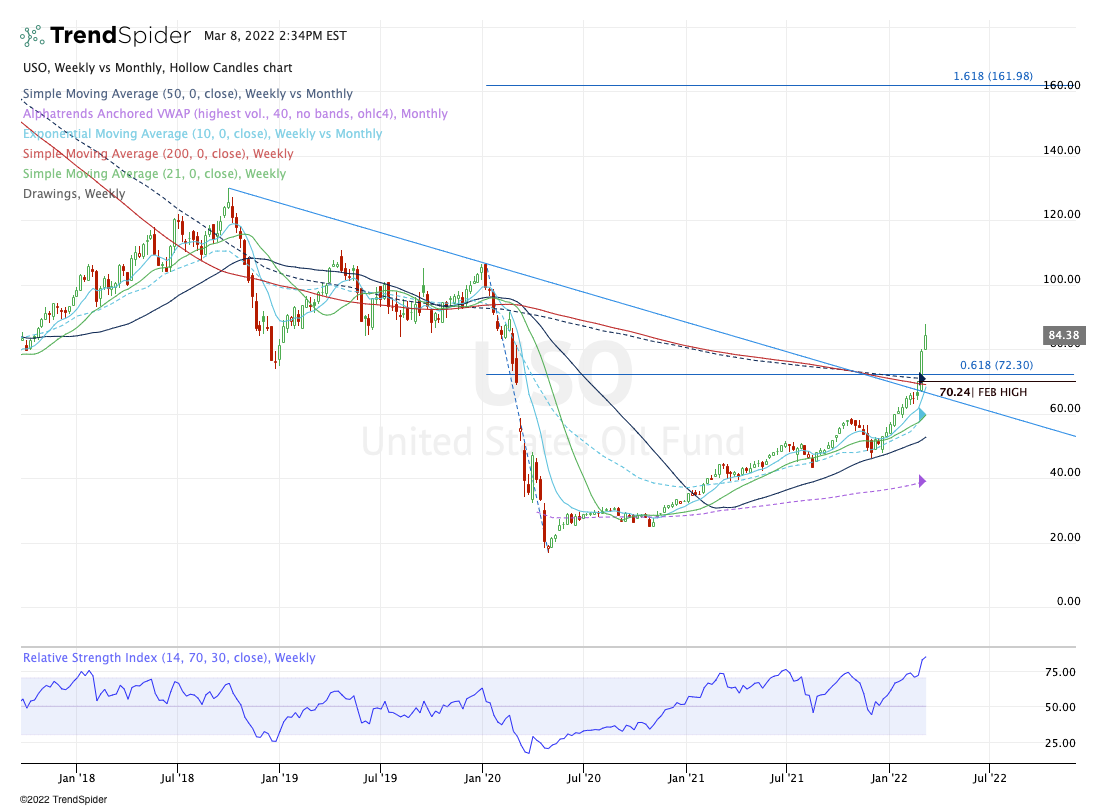Image resolution: width=1106 pixels, height=809 pixels.
Task: Click the TrendSpider brand name text
Action: [x=120, y=35]
